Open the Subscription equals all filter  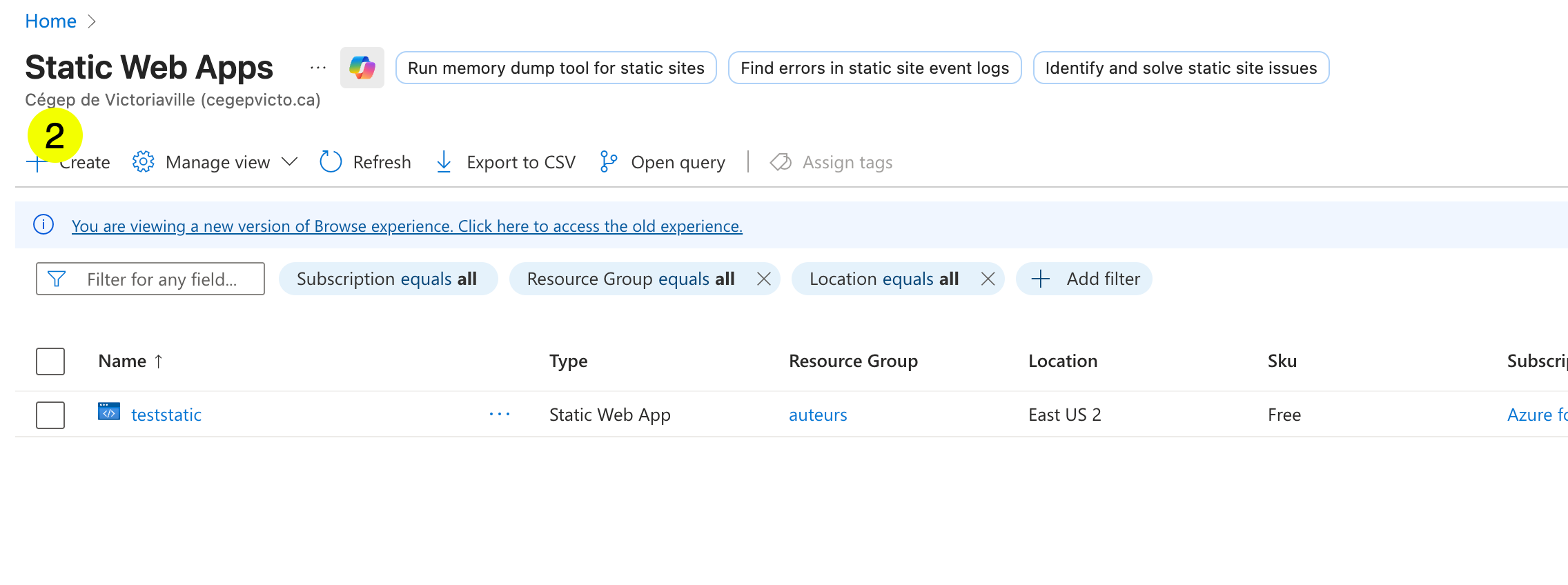click(x=388, y=279)
